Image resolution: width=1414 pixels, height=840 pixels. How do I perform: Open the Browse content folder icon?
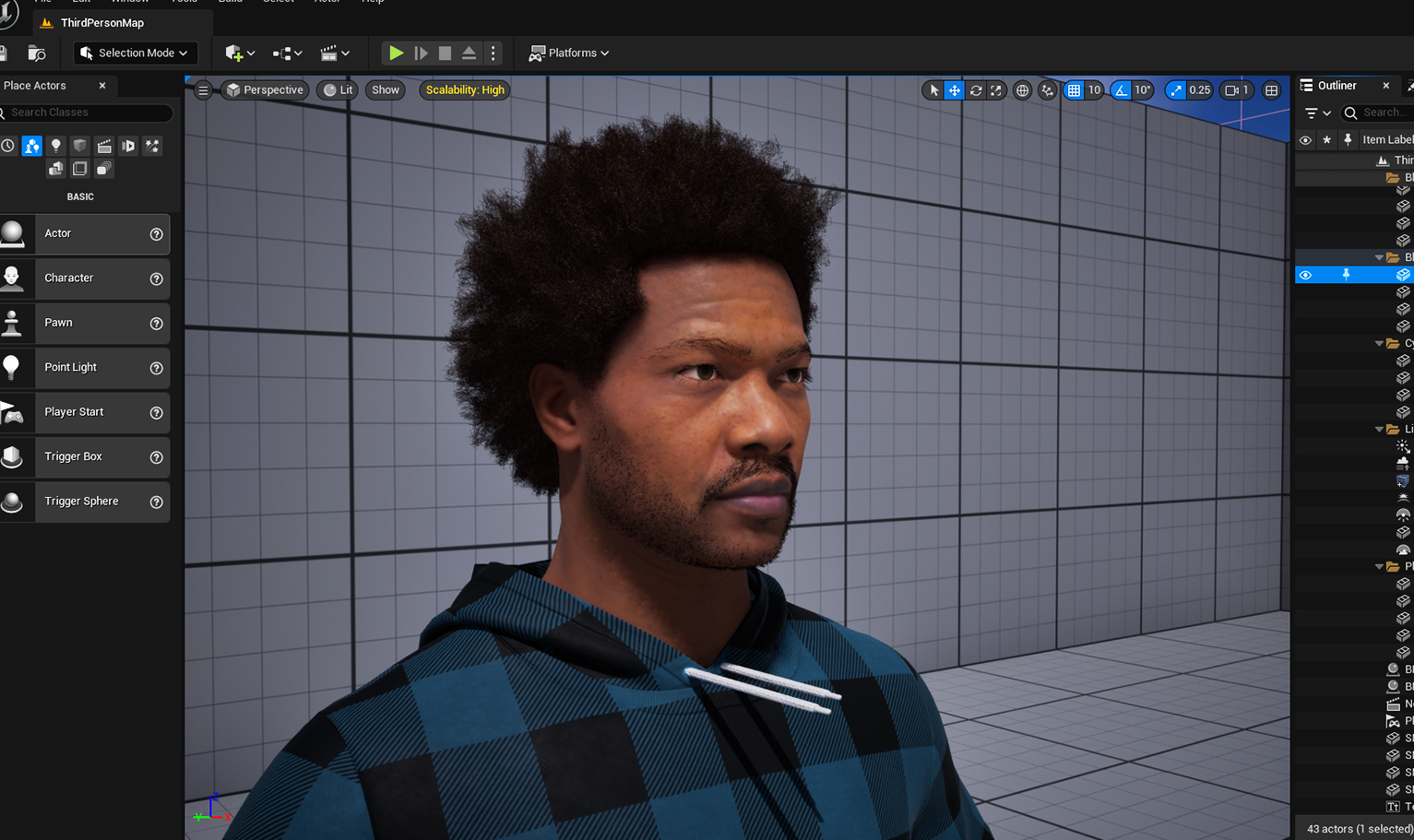point(37,53)
